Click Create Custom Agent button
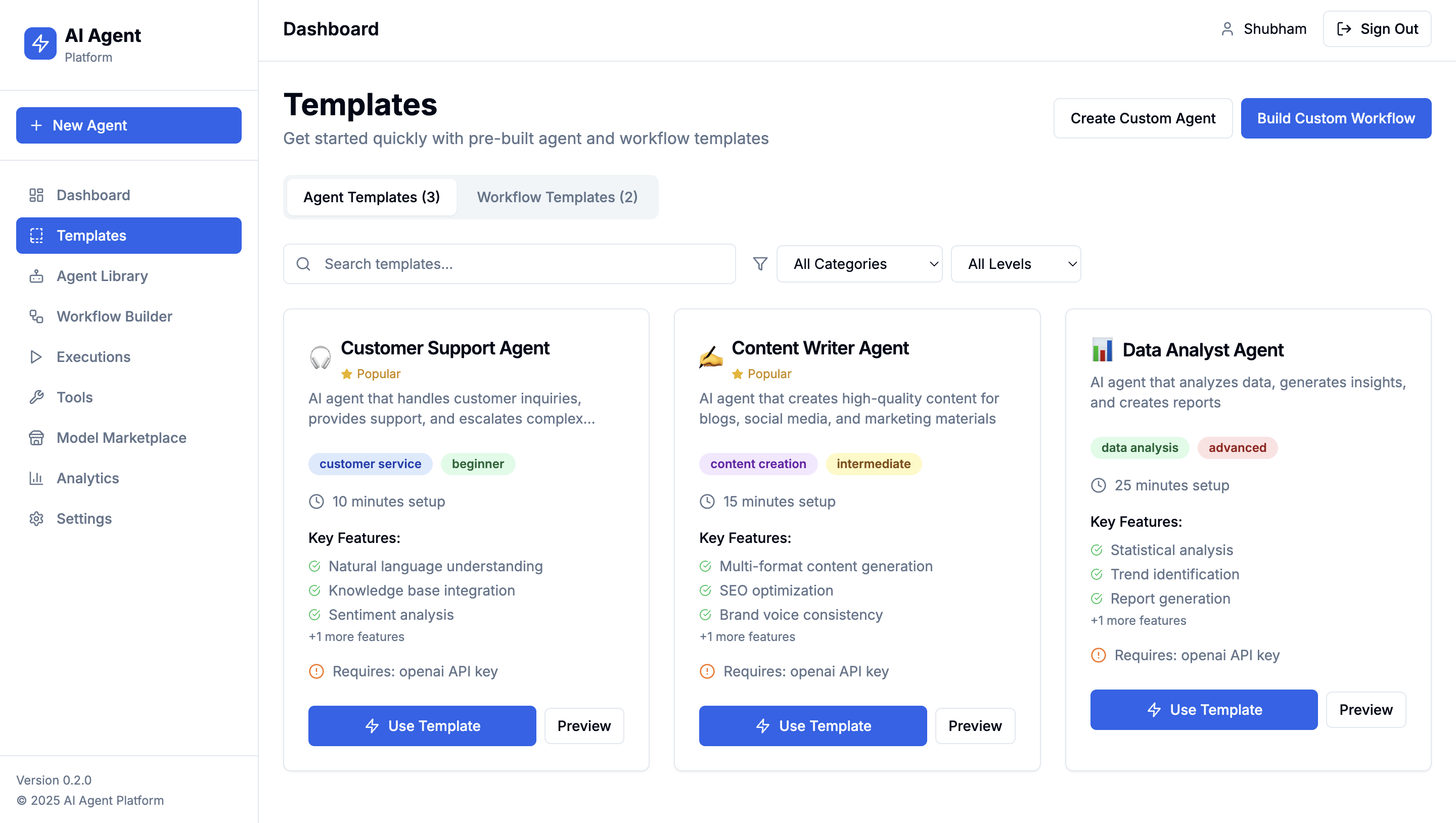1456x823 pixels. click(x=1143, y=118)
